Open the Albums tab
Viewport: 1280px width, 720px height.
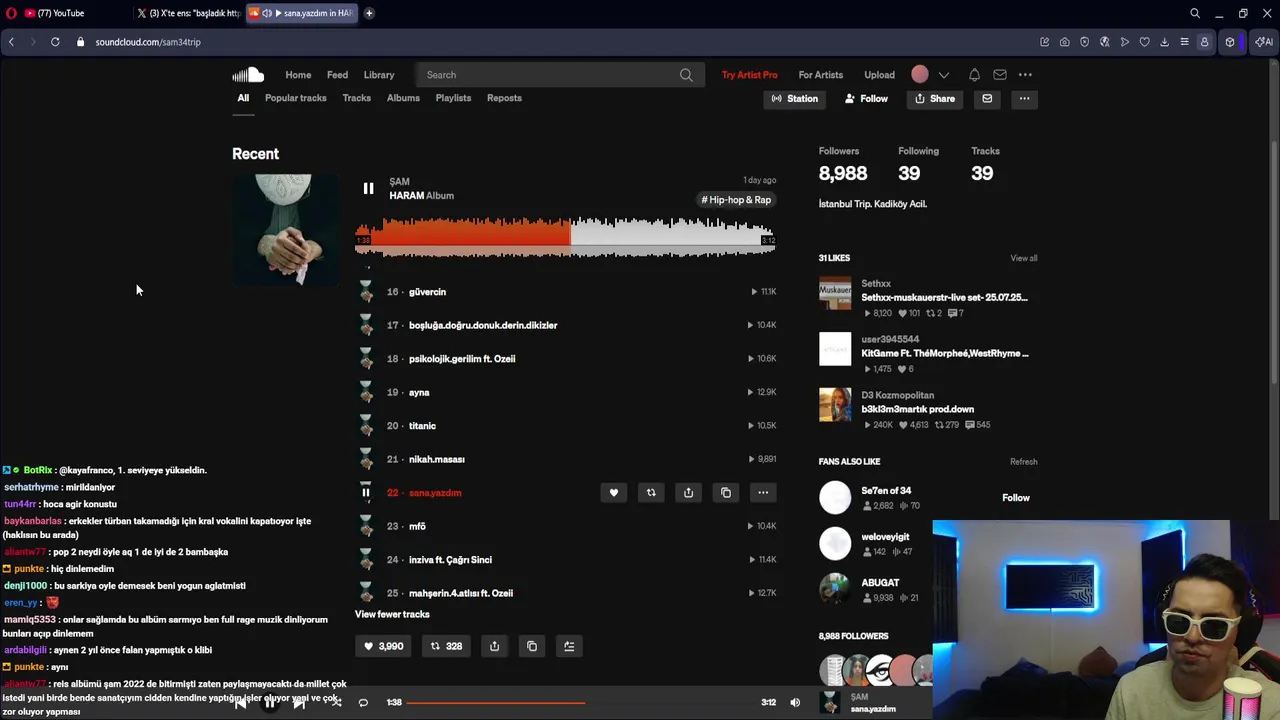point(403,98)
